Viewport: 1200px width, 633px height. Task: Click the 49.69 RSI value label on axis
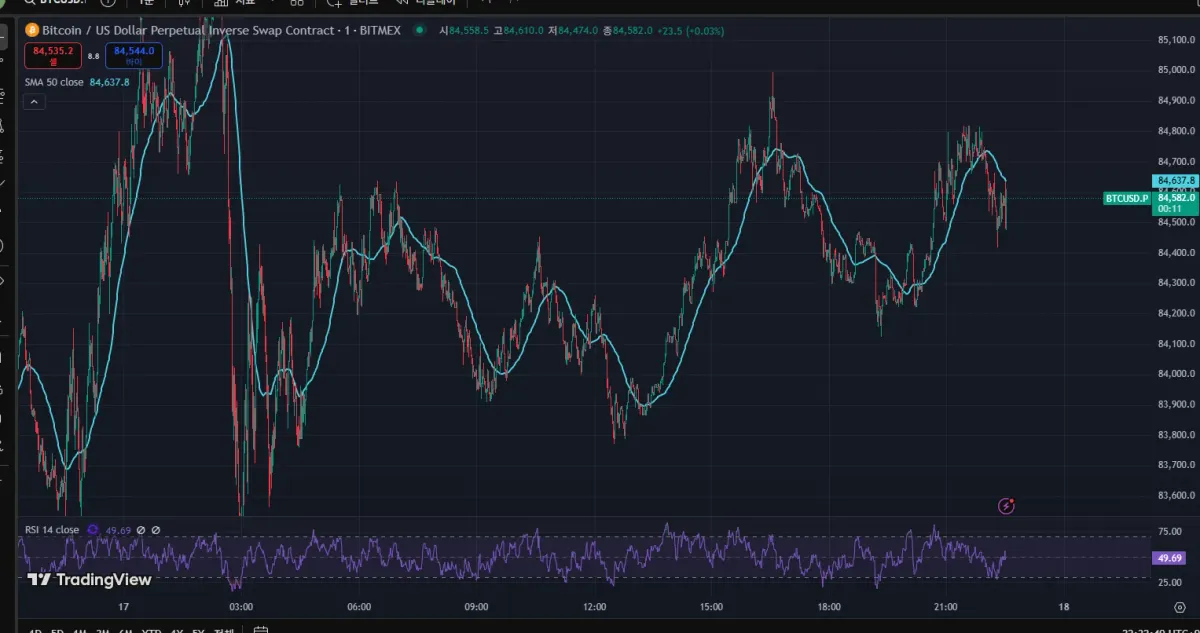click(x=1167, y=558)
